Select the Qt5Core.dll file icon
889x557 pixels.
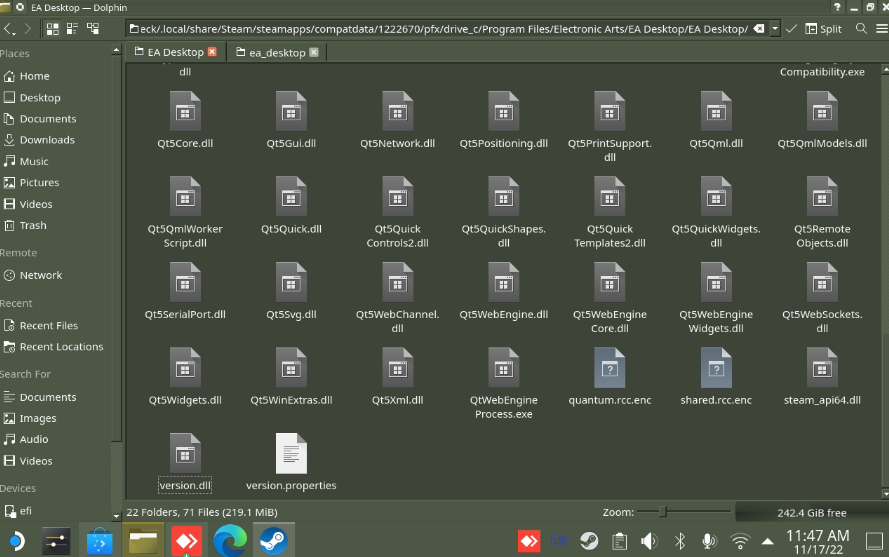185,111
